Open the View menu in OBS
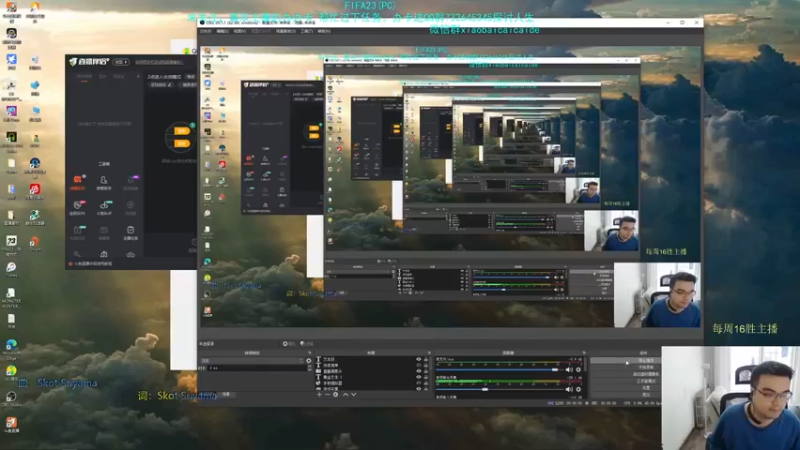Viewport: 800px width, 450px height. pyautogui.click(x=239, y=31)
